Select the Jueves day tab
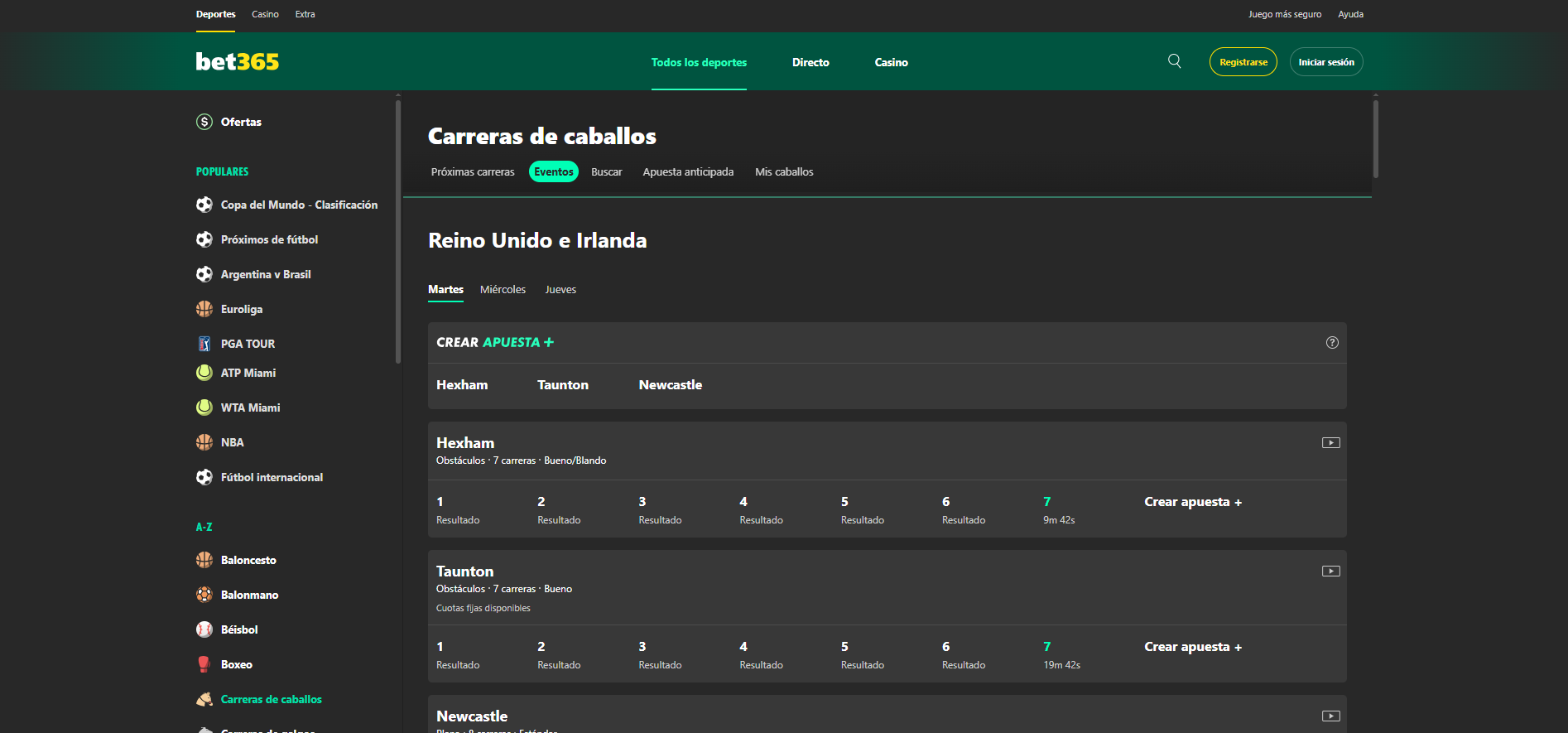Viewport: 1568px width, 733px height. click(560, 290)
